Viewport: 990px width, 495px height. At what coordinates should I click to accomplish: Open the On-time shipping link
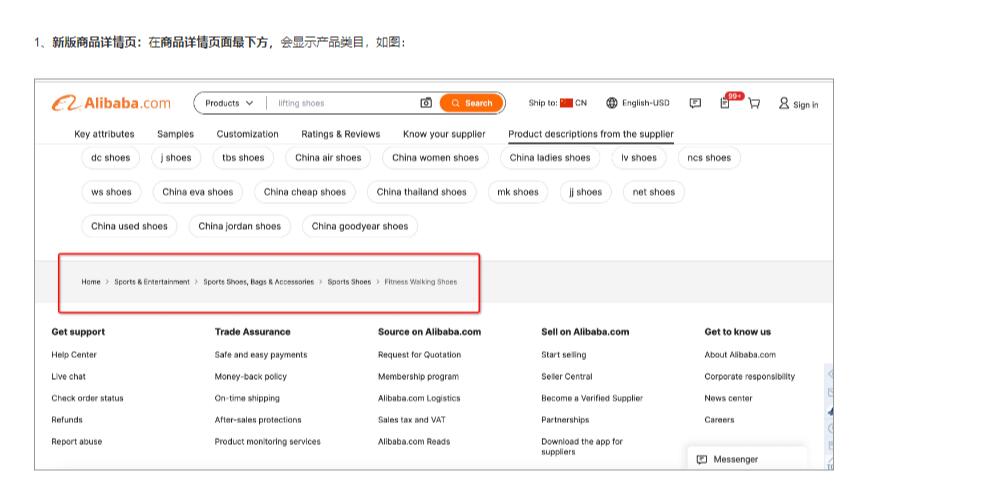point(247,398)
